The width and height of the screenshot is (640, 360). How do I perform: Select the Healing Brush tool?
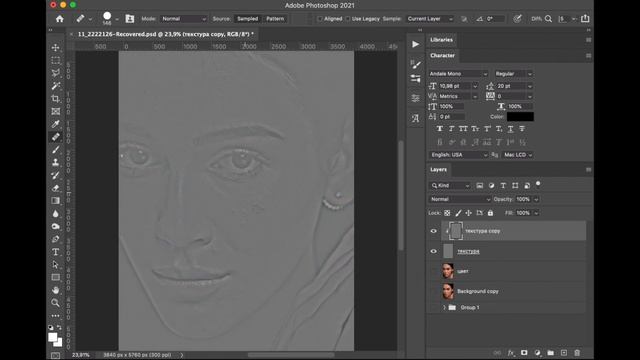(56, 137)
